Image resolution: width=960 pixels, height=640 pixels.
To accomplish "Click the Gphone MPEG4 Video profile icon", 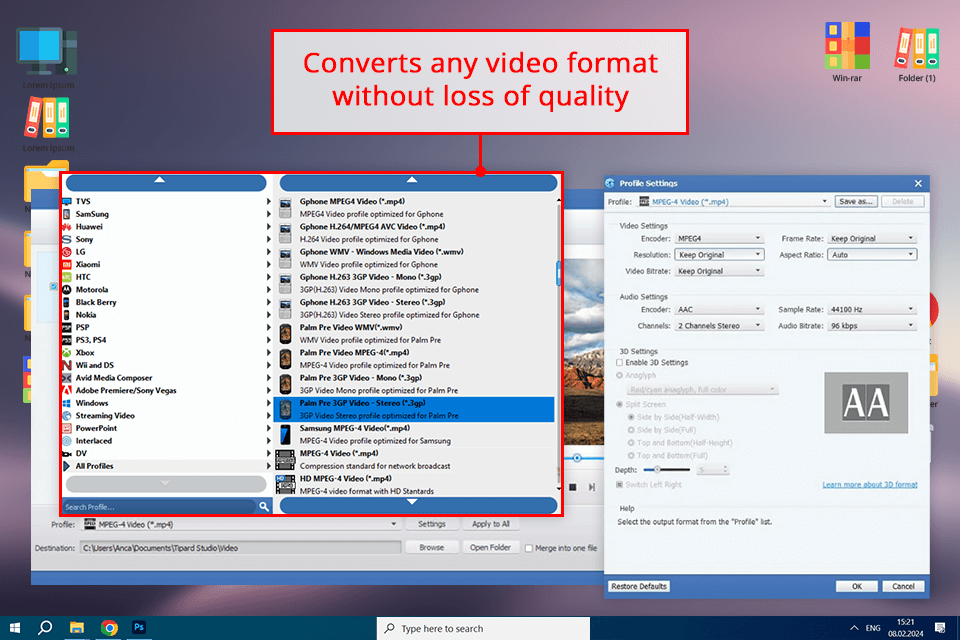I will (285, 208).
